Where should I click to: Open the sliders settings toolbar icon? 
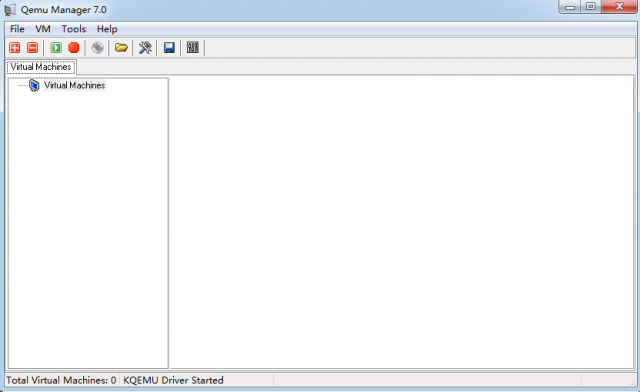193,48
